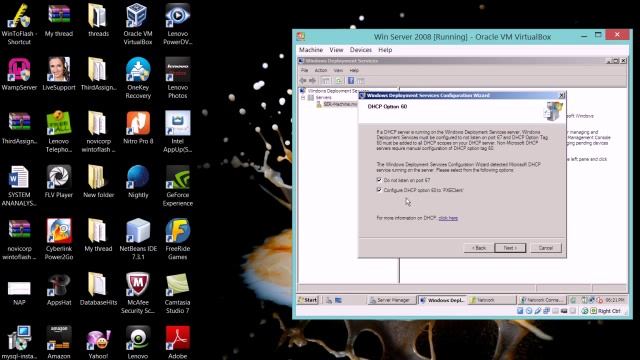Open FreeRide Games desktop icon
The height and width of the screenshot is (360, 640).
coord(178,240)
